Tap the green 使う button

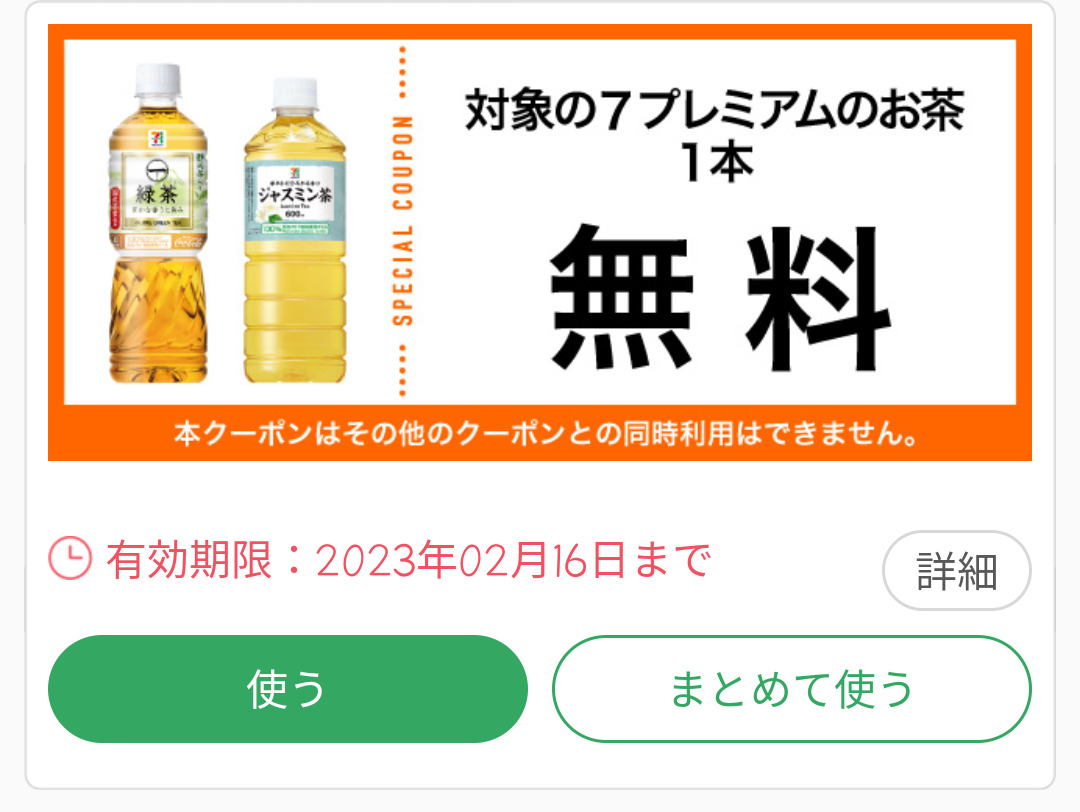click(x=288, y=689)
